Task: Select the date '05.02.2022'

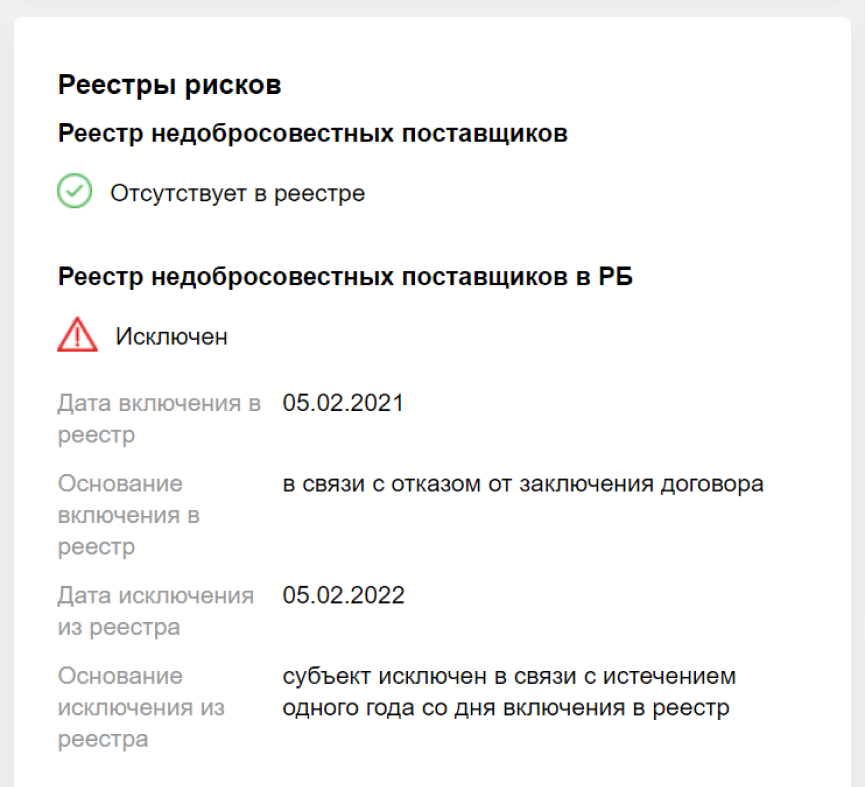Action: point(344,594)
